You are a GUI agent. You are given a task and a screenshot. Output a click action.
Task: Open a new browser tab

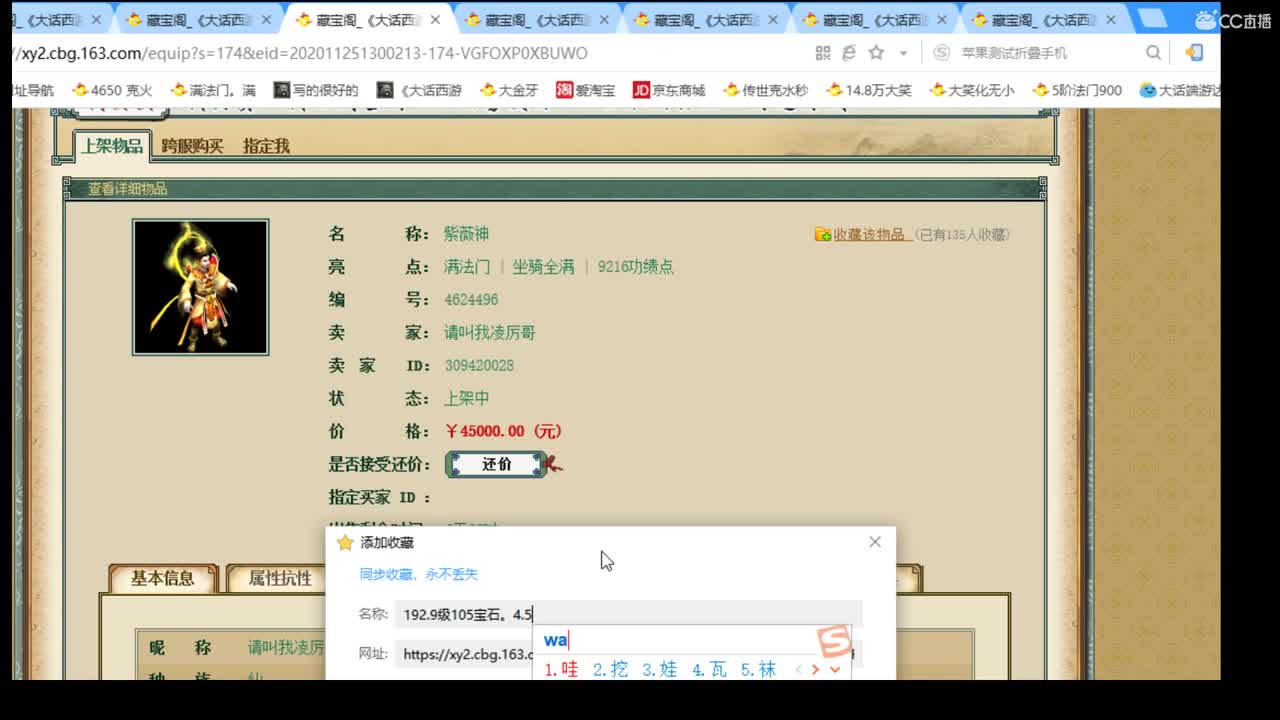tap(1151, 18)
